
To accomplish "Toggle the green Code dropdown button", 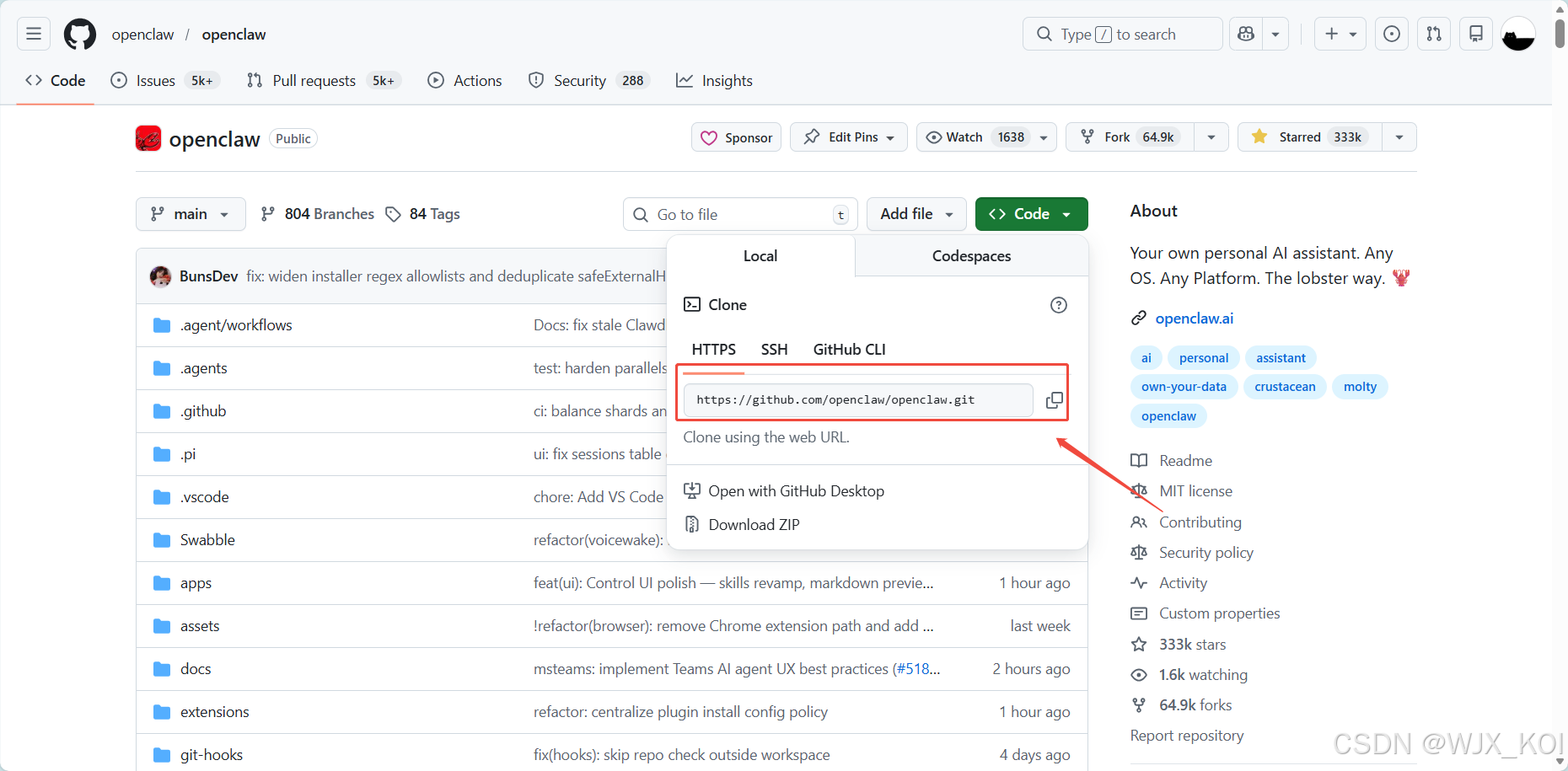I will [x=1031, y=214].
